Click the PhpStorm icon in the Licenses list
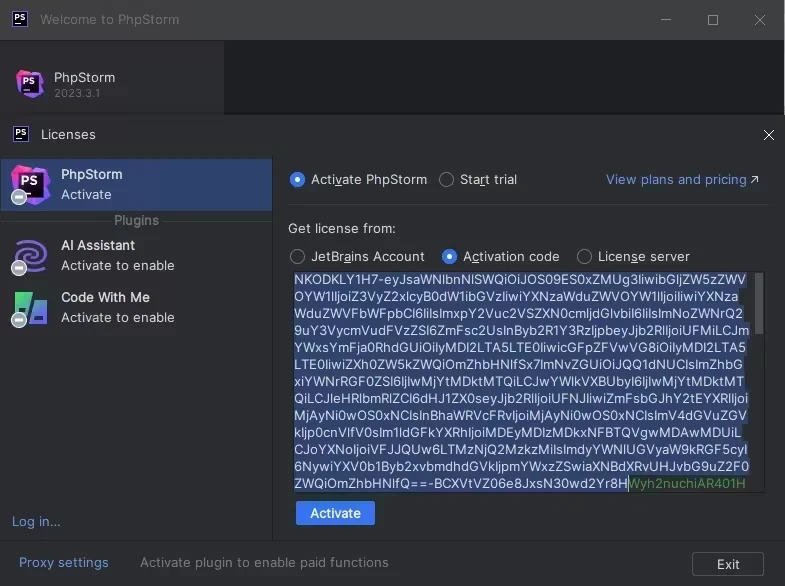 coord(30,184)
